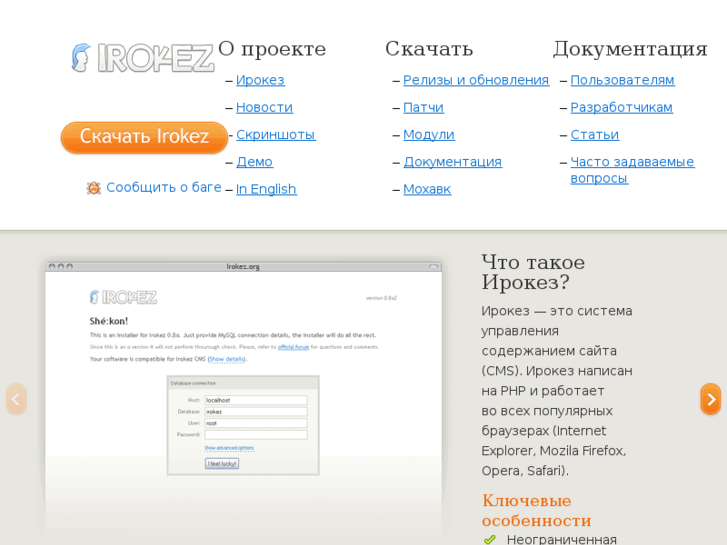Open the Демо link
Viewport: 727px width, 545px height.
(255, 162)
